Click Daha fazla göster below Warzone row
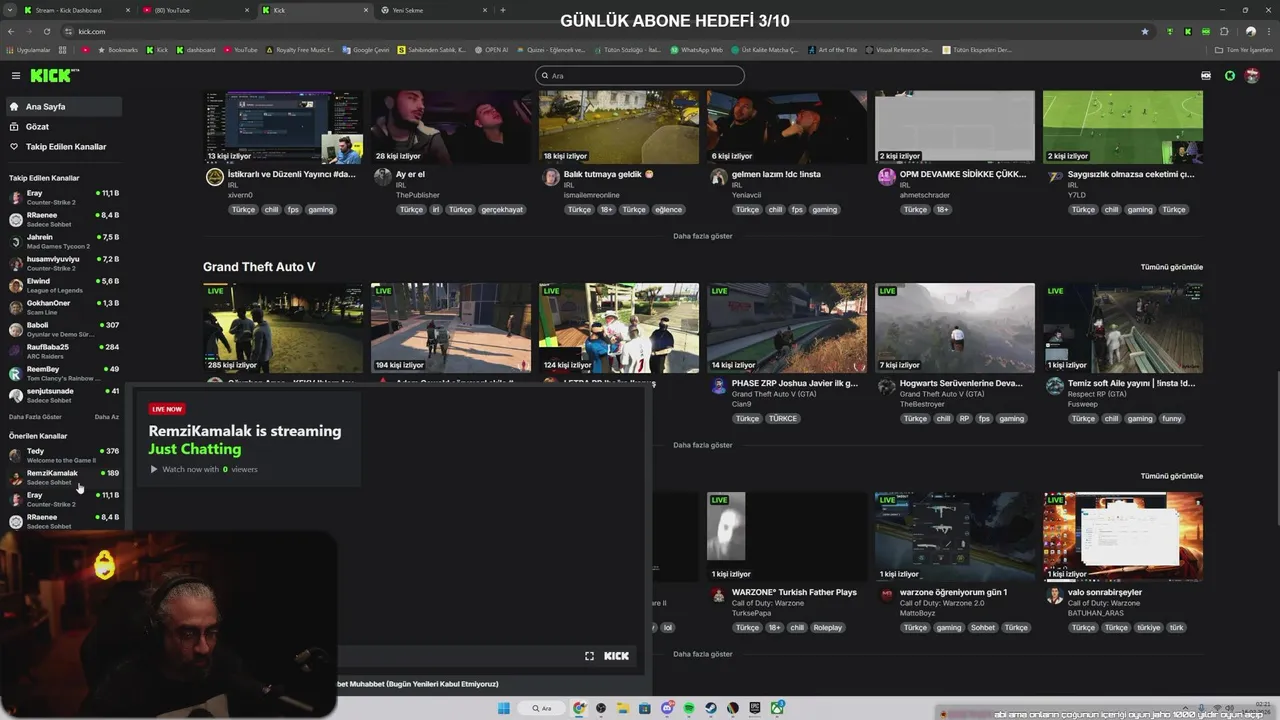Screen dimensions: 1280x720 click(702, 654)
